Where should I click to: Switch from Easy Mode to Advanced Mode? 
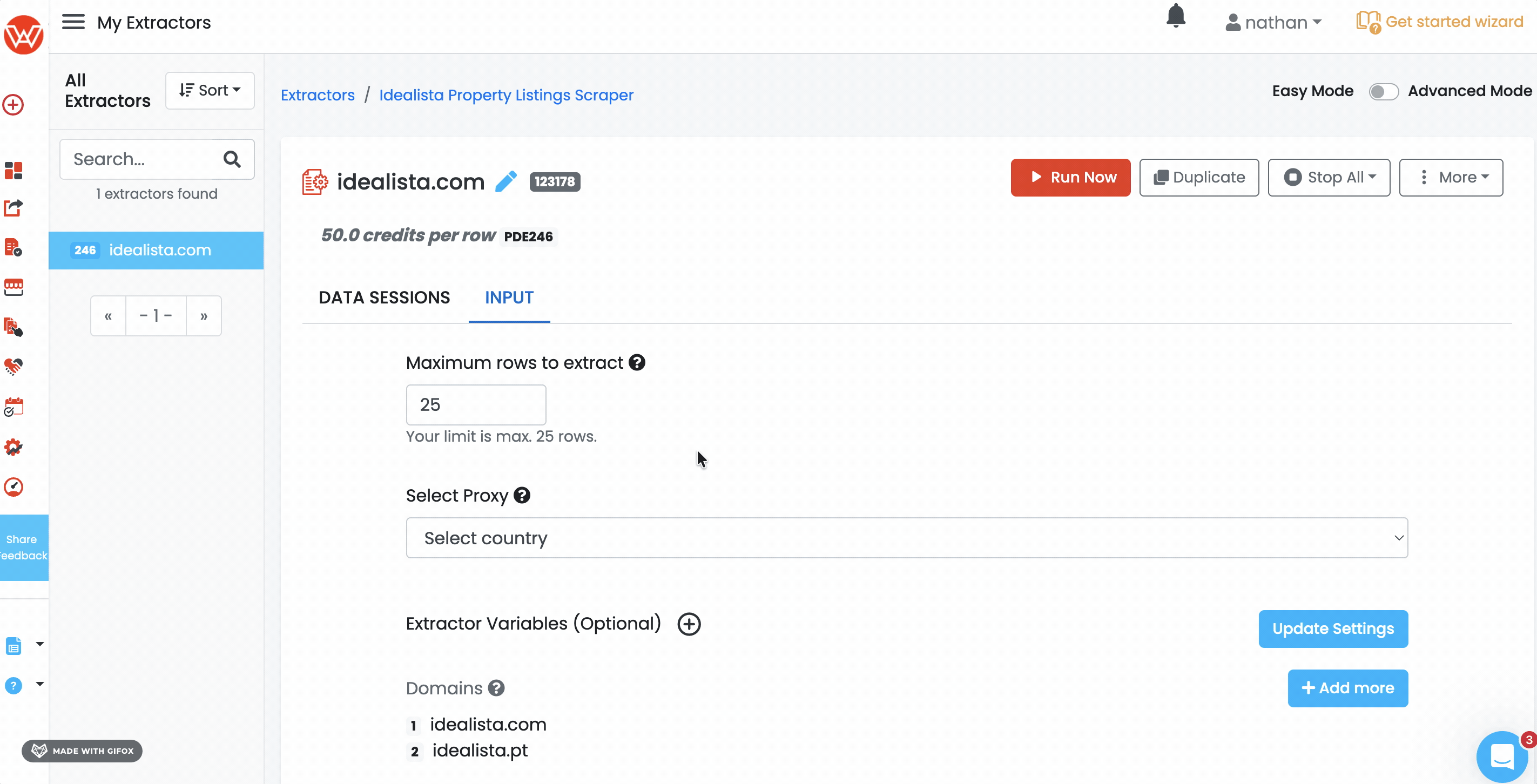[x=1384, y=91]
